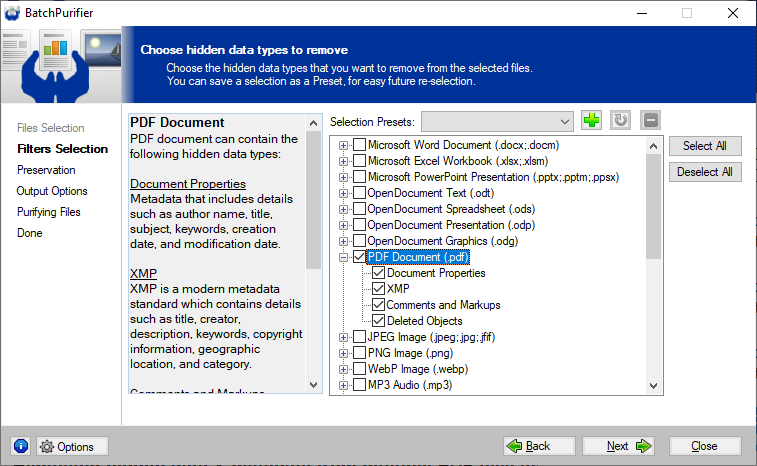The height and width of the screenshot is (466, 757).
Task: Select the Comments and Markups tree label
Action: click(444, 305)
